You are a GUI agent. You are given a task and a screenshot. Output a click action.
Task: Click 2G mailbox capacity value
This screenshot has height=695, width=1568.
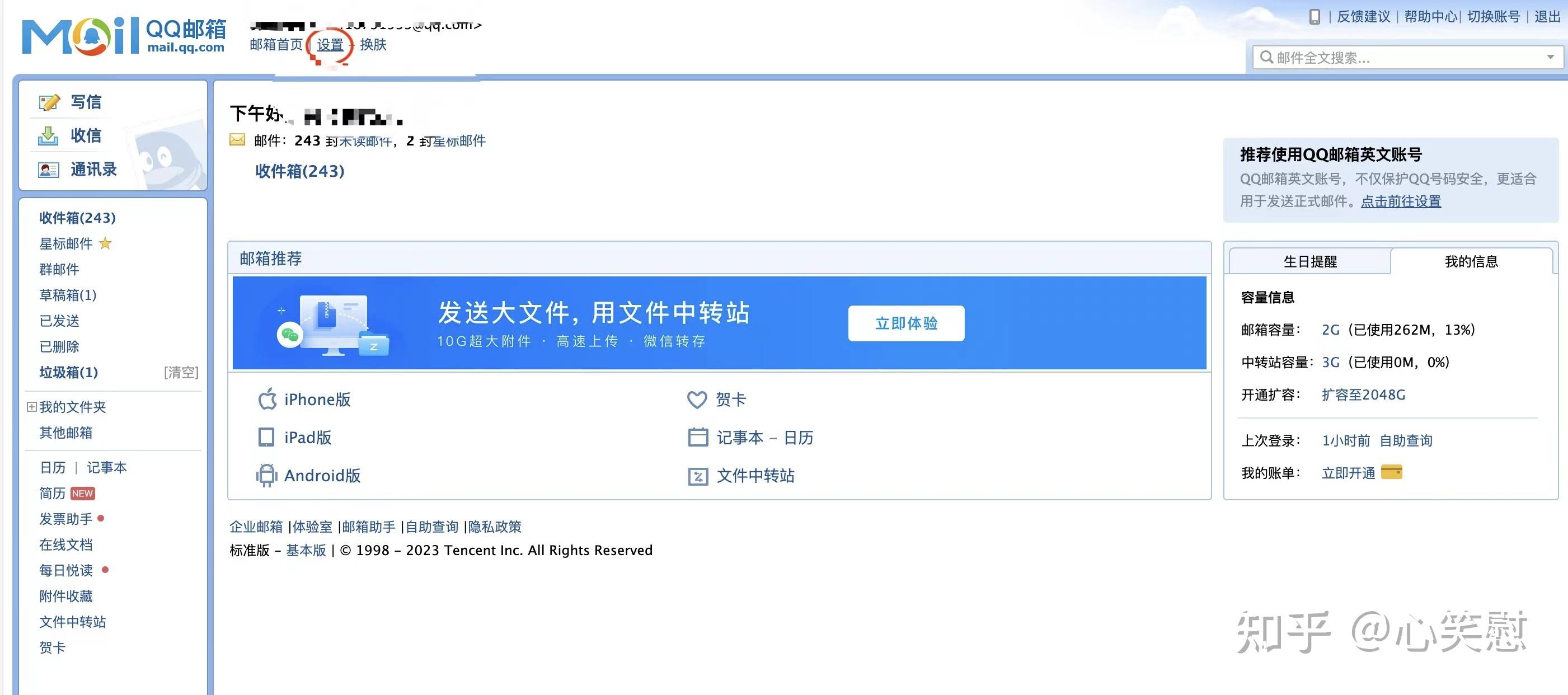(x=1331, y=330)
